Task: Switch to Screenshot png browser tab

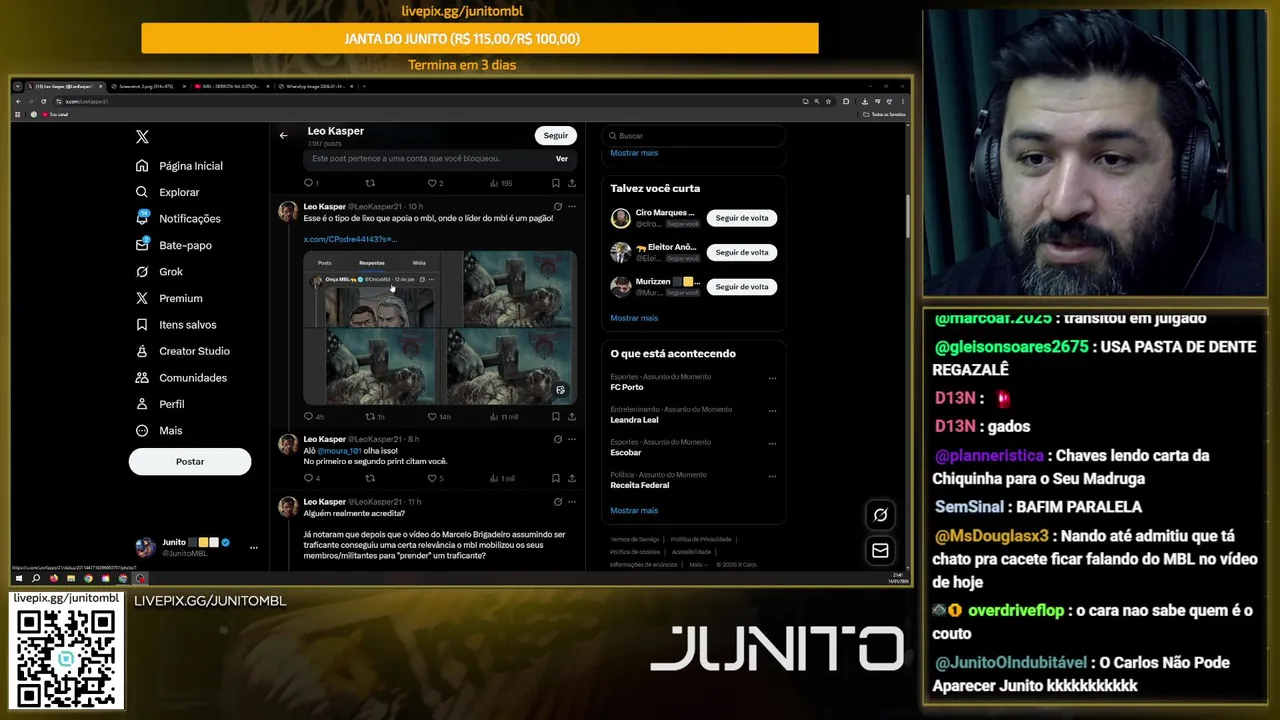Action: [x=147, y=87]
